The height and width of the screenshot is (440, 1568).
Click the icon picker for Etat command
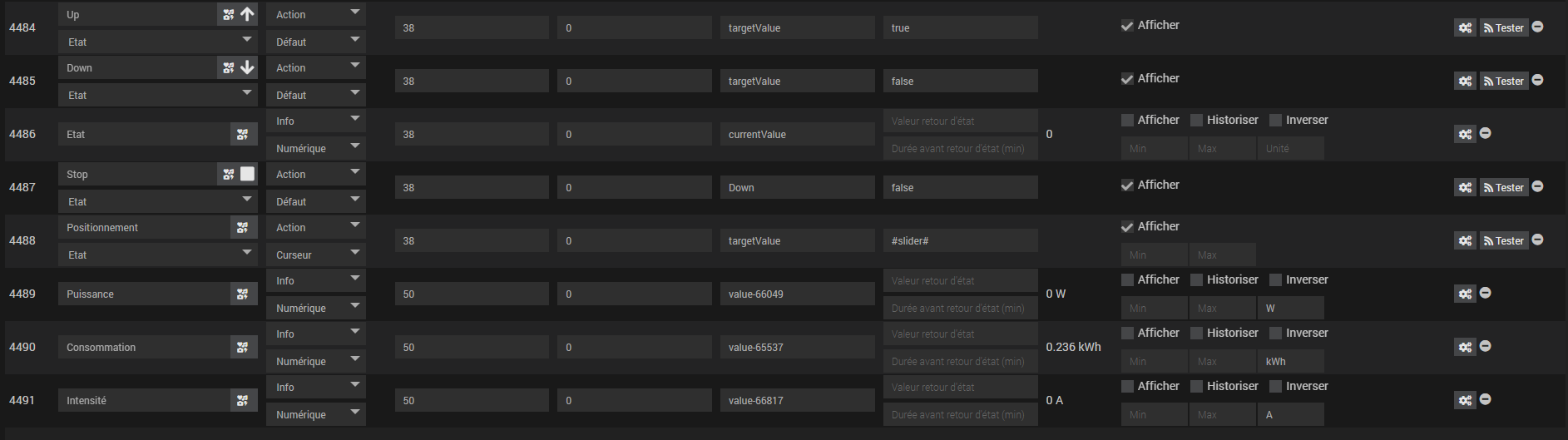(242, 135)
